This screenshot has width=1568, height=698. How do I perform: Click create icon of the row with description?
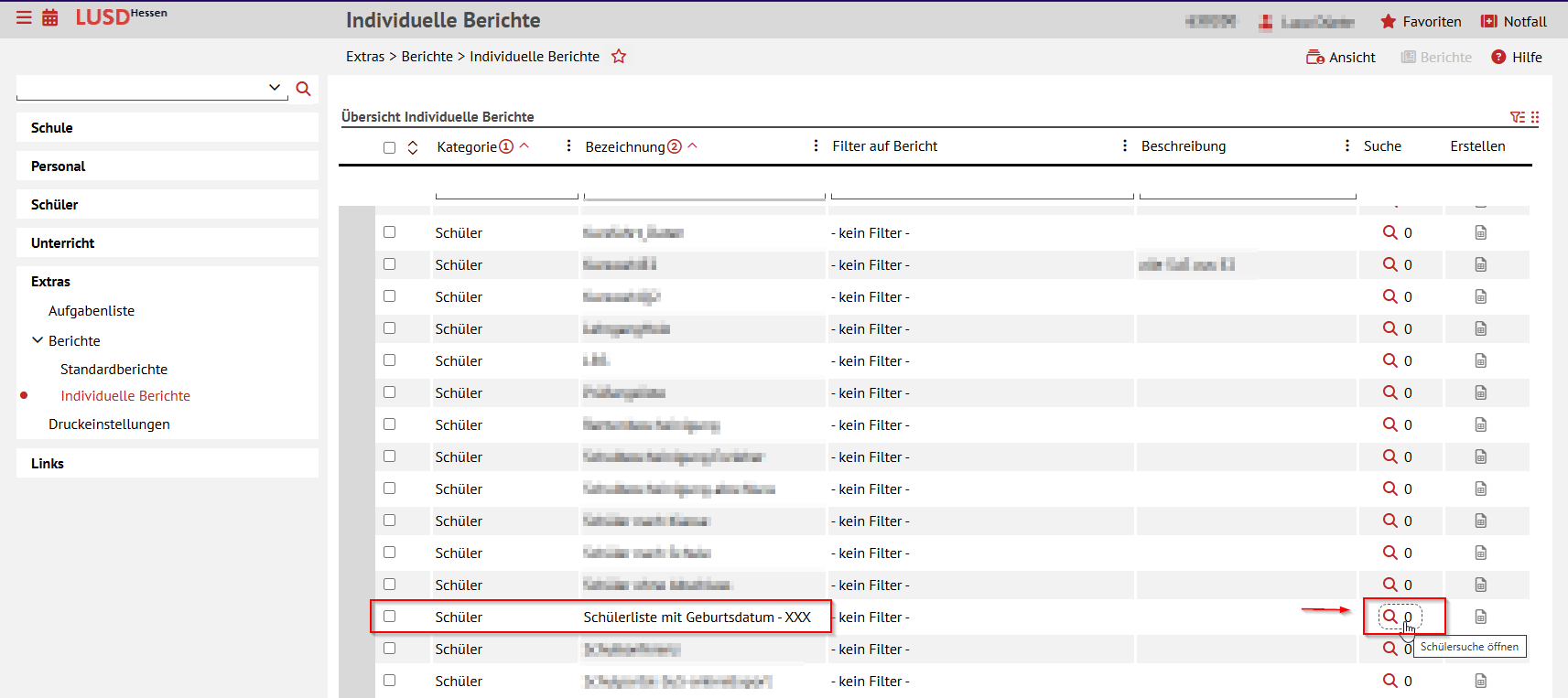coord(1481,265)
